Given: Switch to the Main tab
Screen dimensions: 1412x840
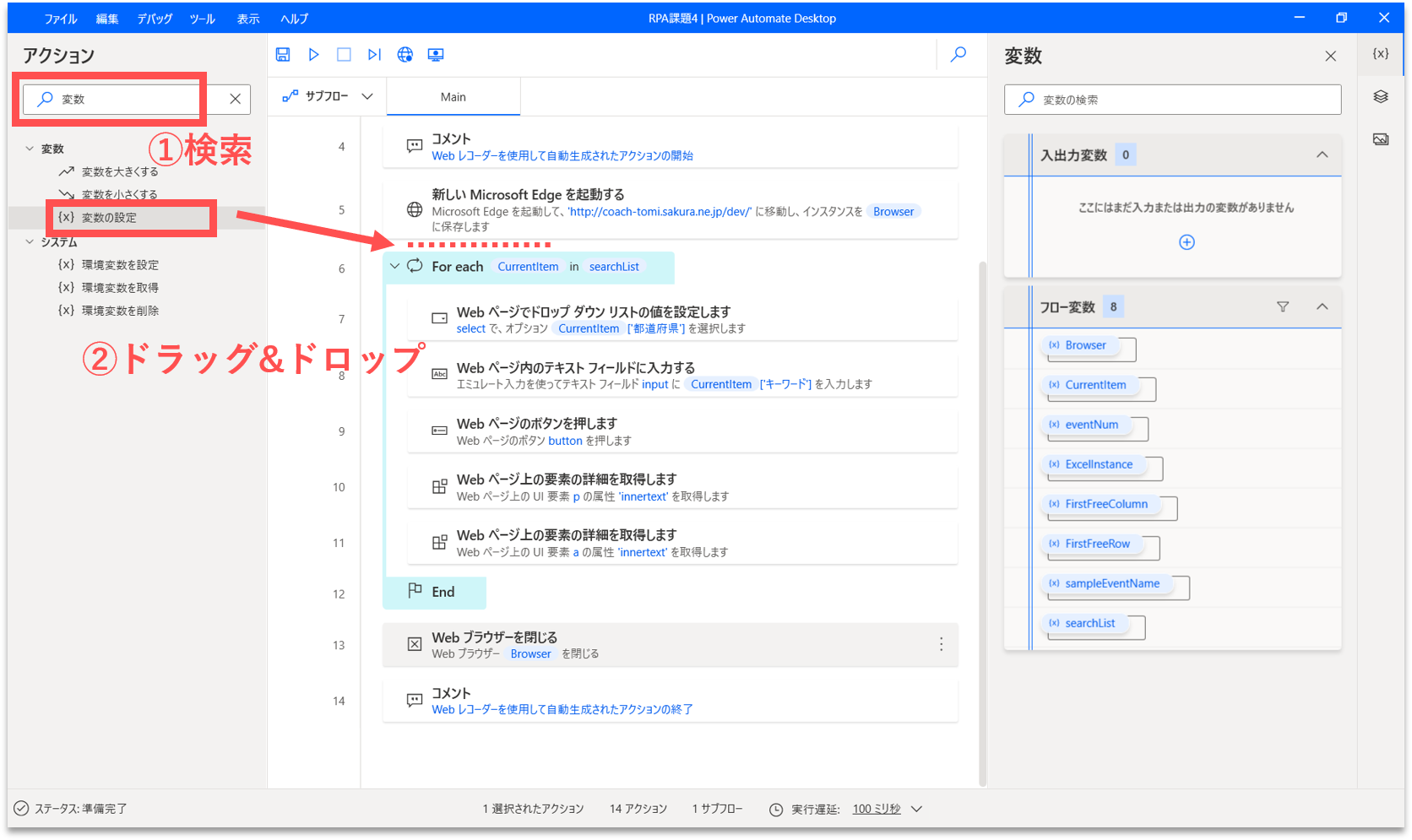Looking at the screenshot, I should 453,97.
